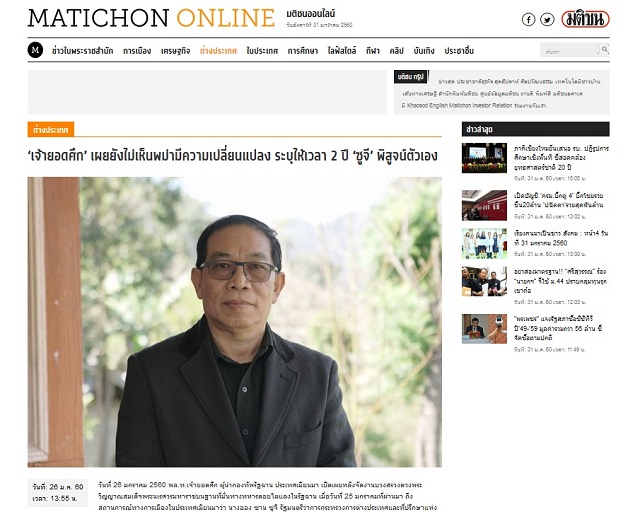Screen dimensions: 640x512
Task: Focus the search input field
Action: click(570, 50)
